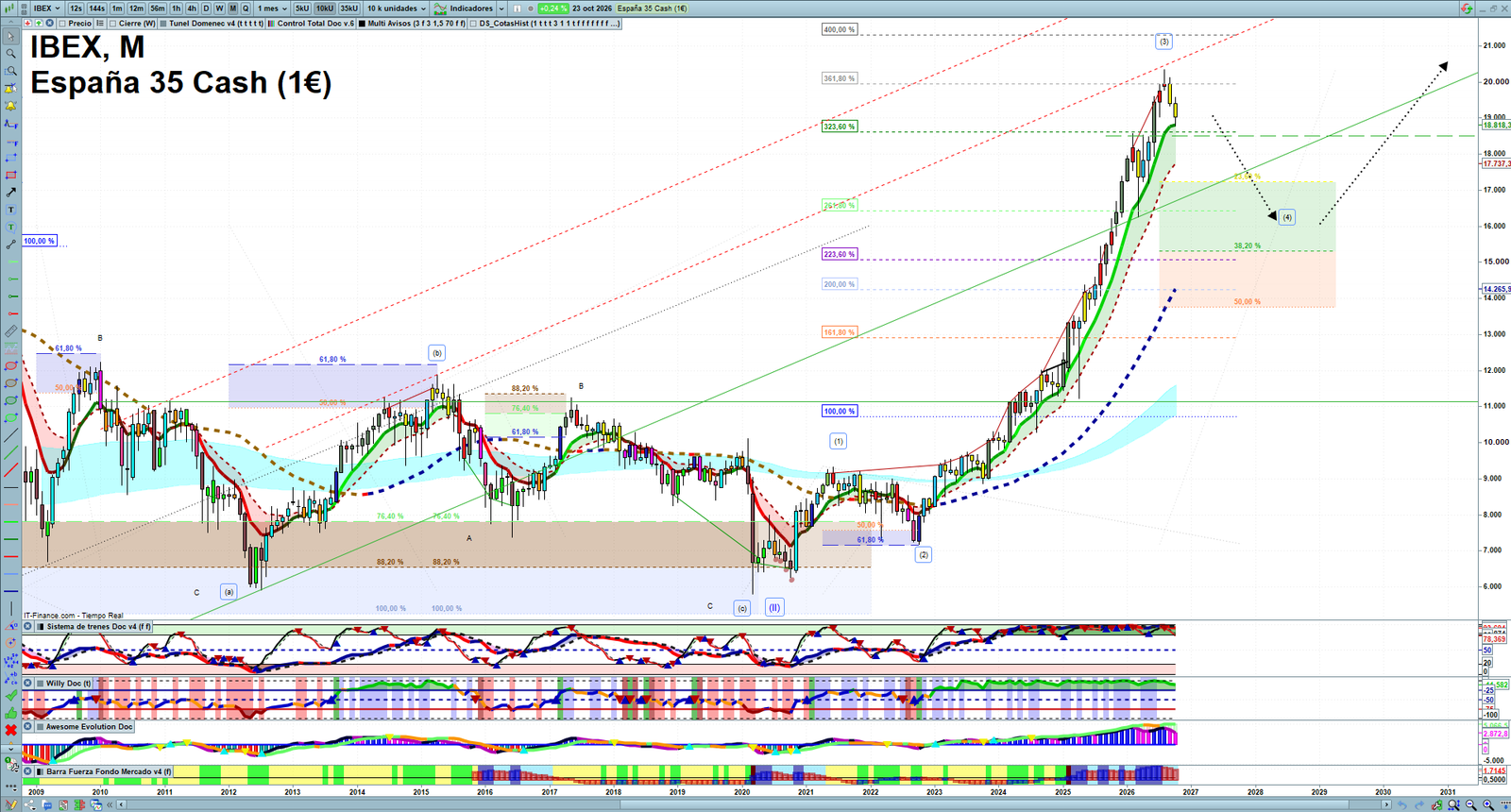Screen dimensions: 1511x812
Task: Select the arrow pointer tool
Action: coord(10,37)
